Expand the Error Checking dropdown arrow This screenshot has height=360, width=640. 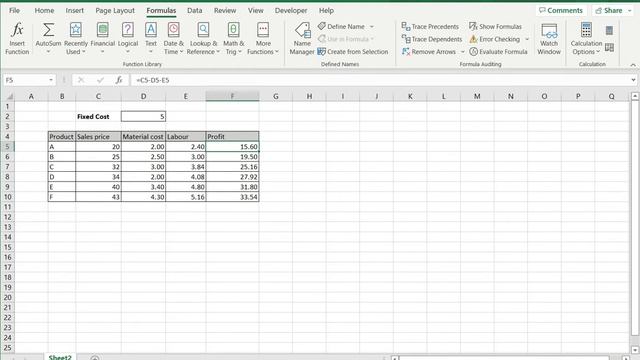[527, 39]
